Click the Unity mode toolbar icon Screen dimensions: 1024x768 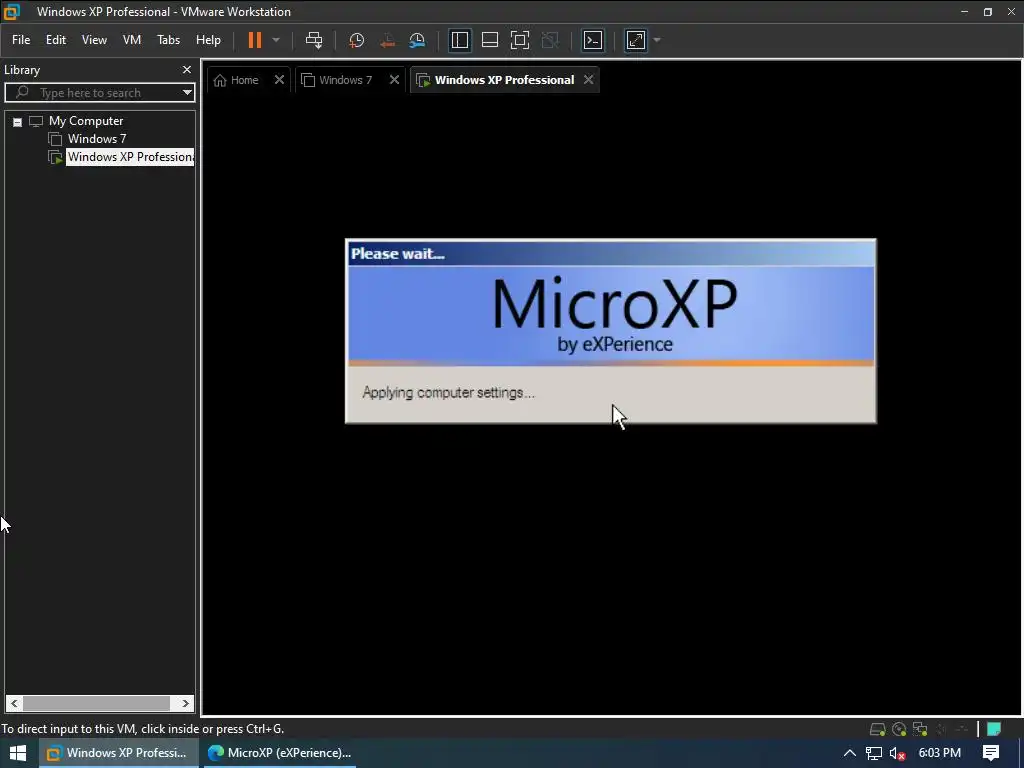(551, 40)
